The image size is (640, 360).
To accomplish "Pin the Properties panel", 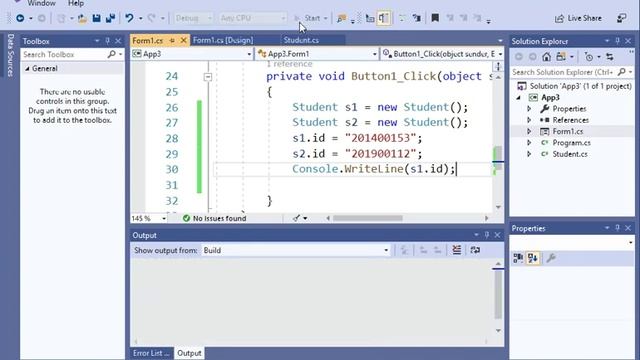I will [617, 228].
